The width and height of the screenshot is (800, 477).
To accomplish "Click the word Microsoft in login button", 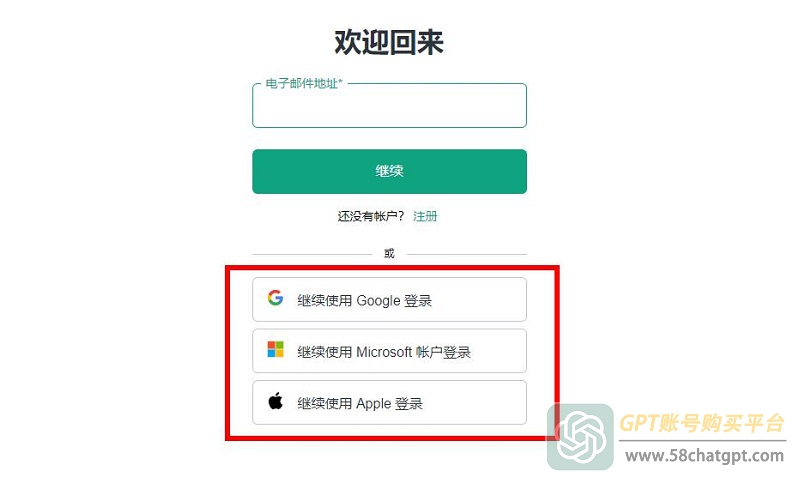I will pos(384,352).
